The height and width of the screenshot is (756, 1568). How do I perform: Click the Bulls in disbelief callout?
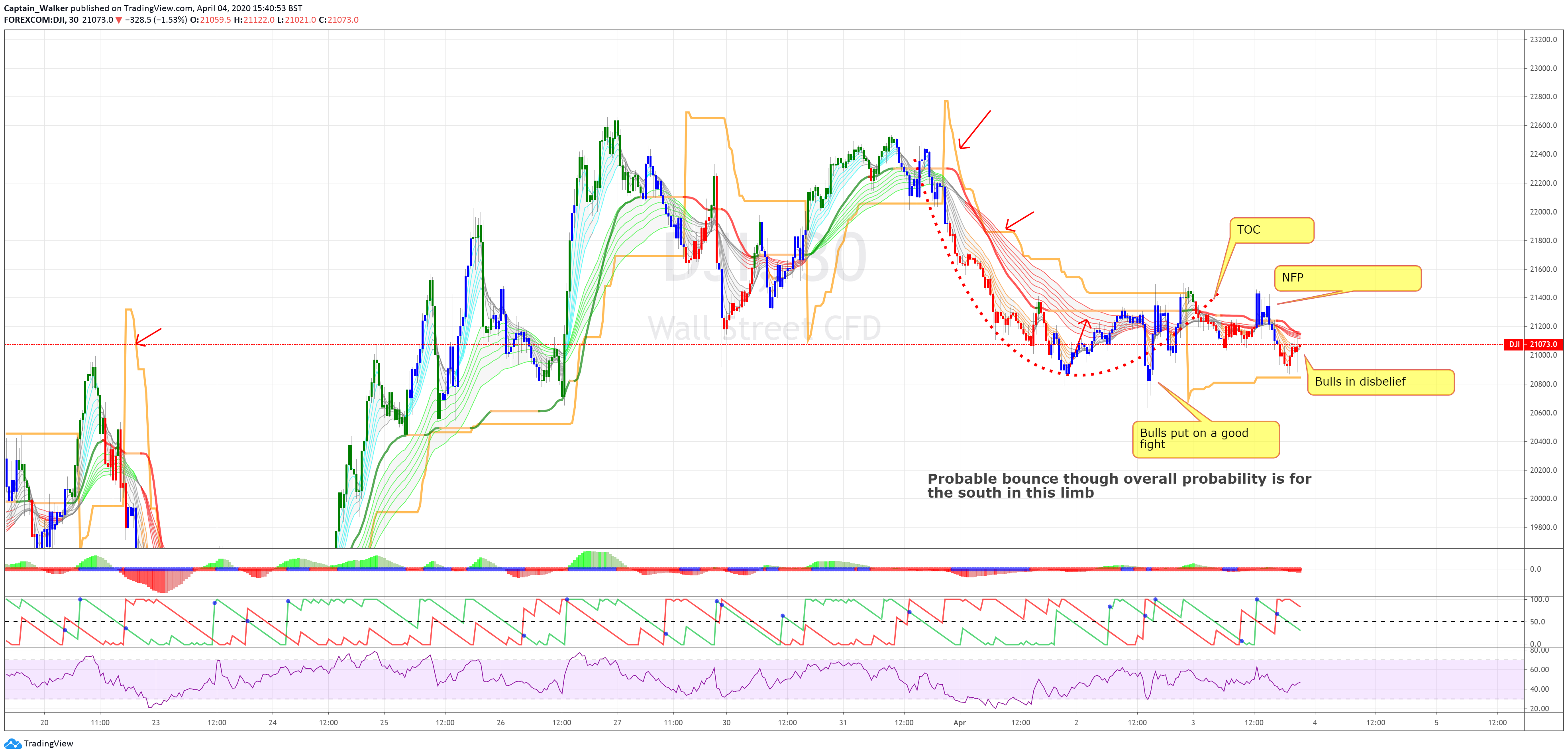(x=1381, y=382)
